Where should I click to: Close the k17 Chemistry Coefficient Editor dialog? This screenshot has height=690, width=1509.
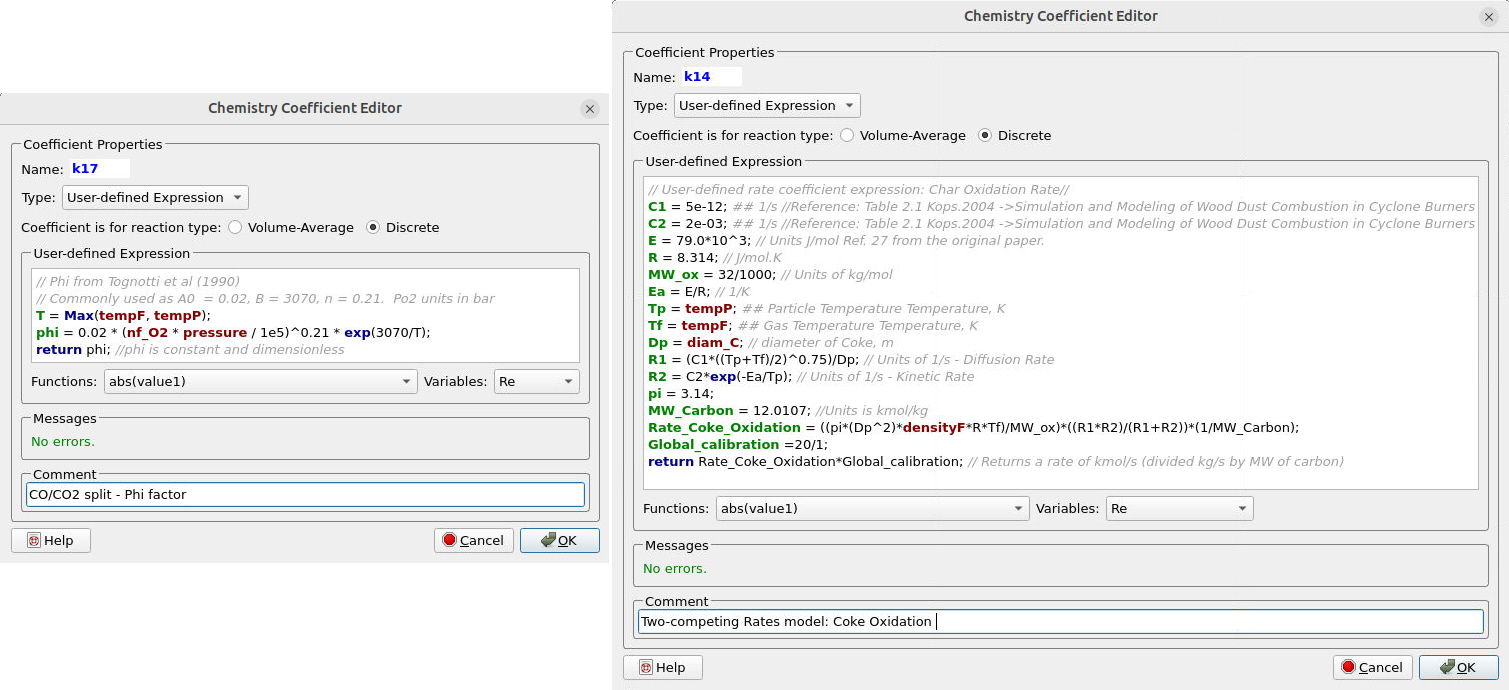pyautogui.click(x=589, y=109)
